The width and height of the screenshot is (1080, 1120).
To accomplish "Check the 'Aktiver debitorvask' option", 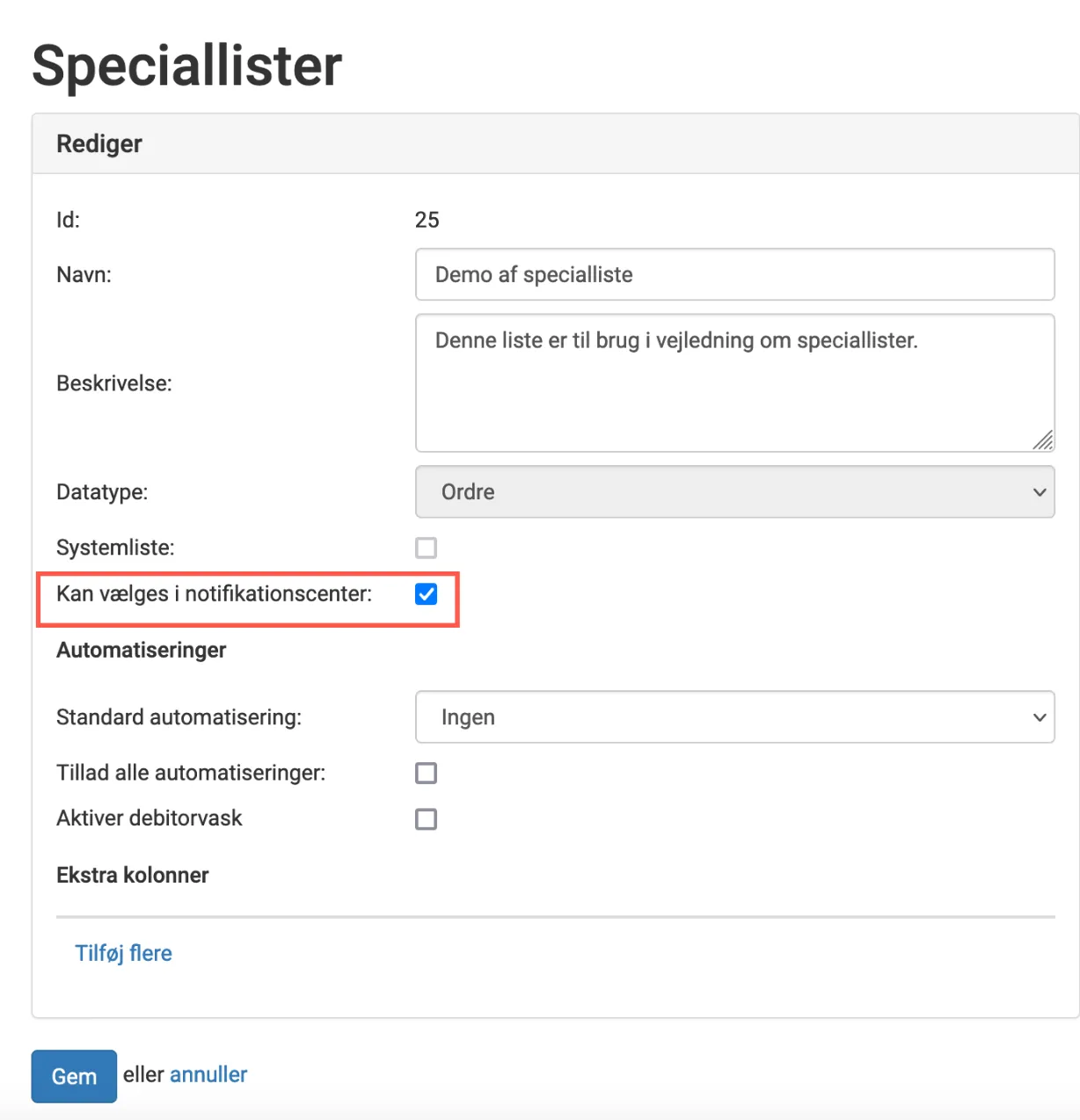I will point(426,818).
